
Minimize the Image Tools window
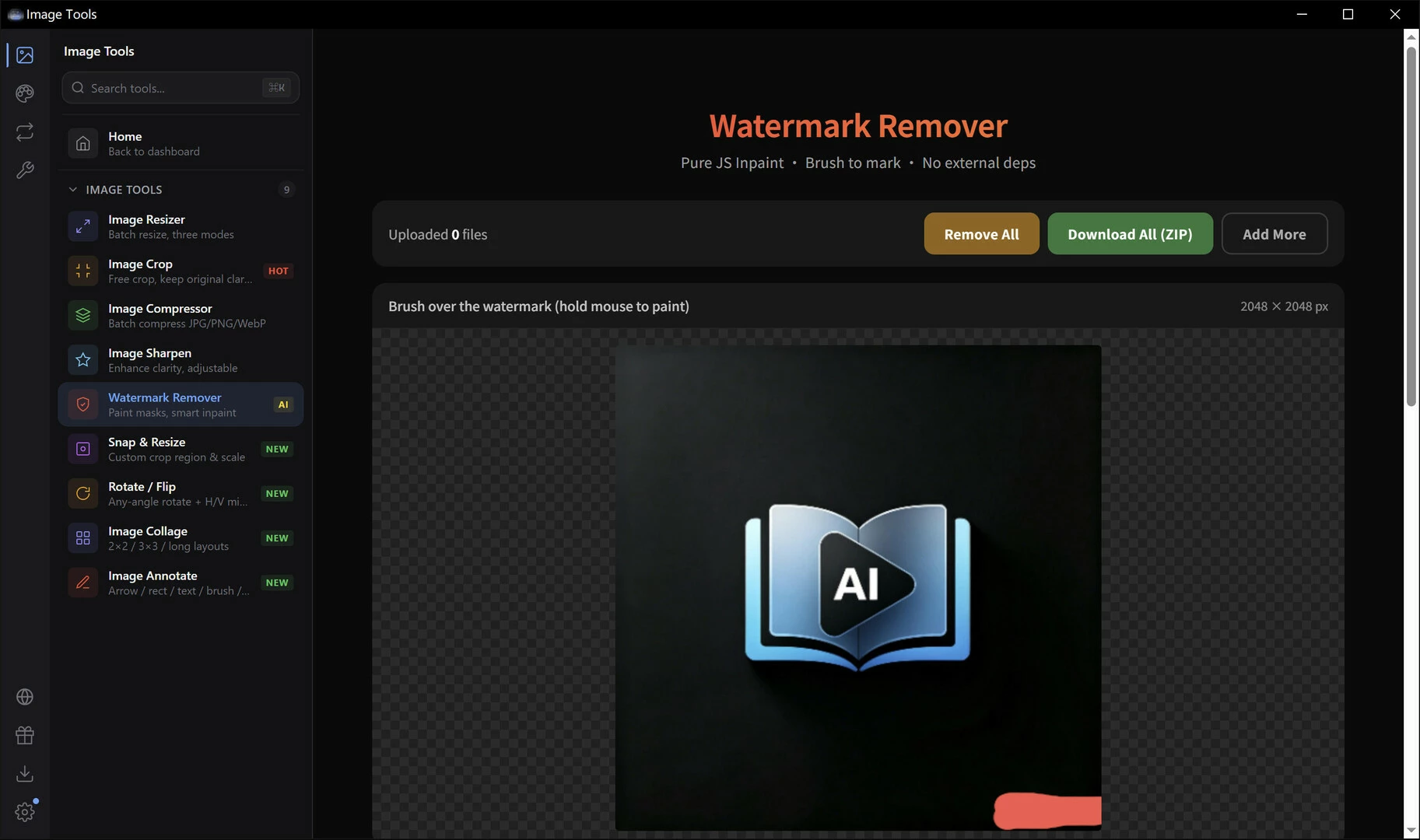pyautogui.click(x=1302, y=14)
